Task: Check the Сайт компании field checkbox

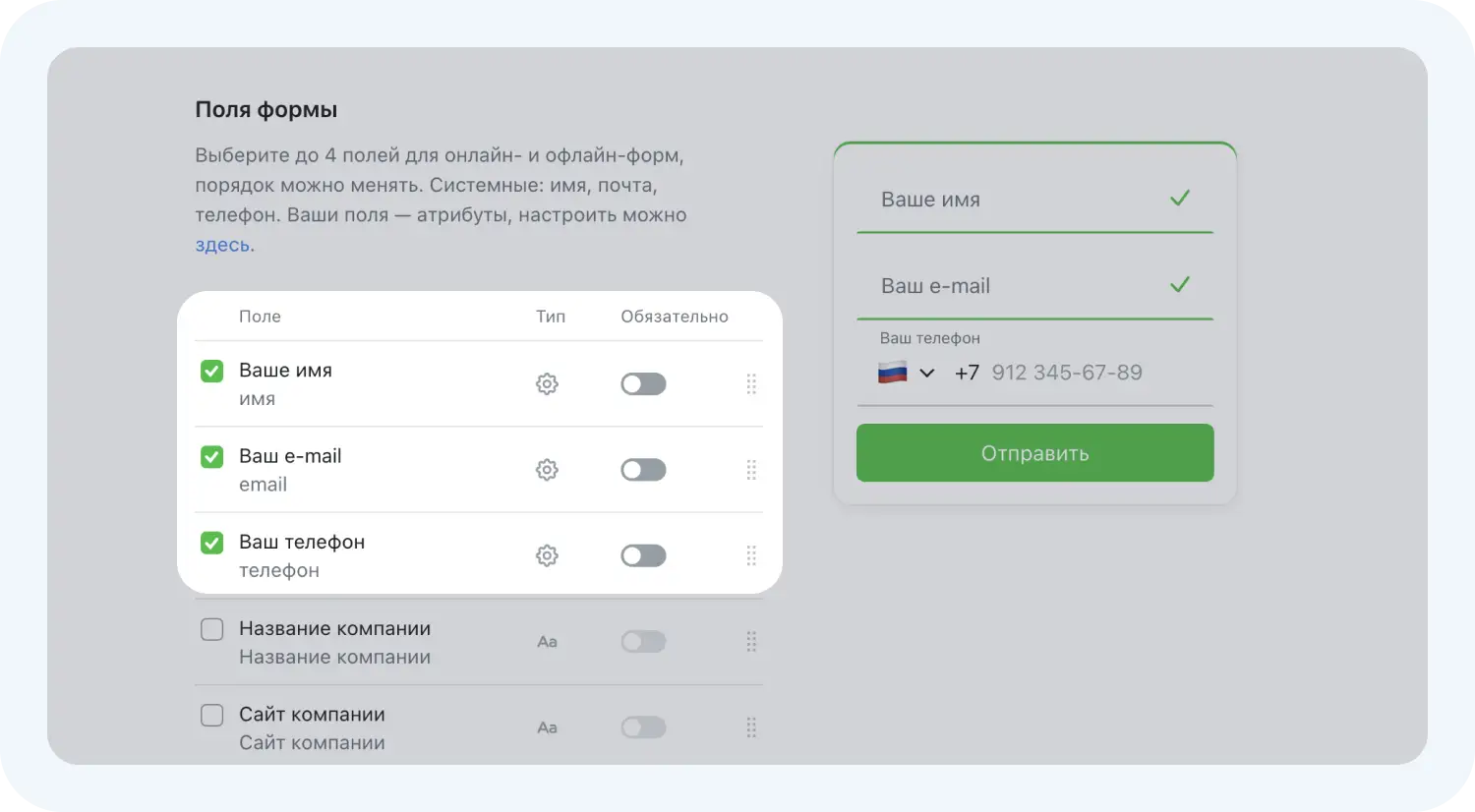Action: point(211,715)
